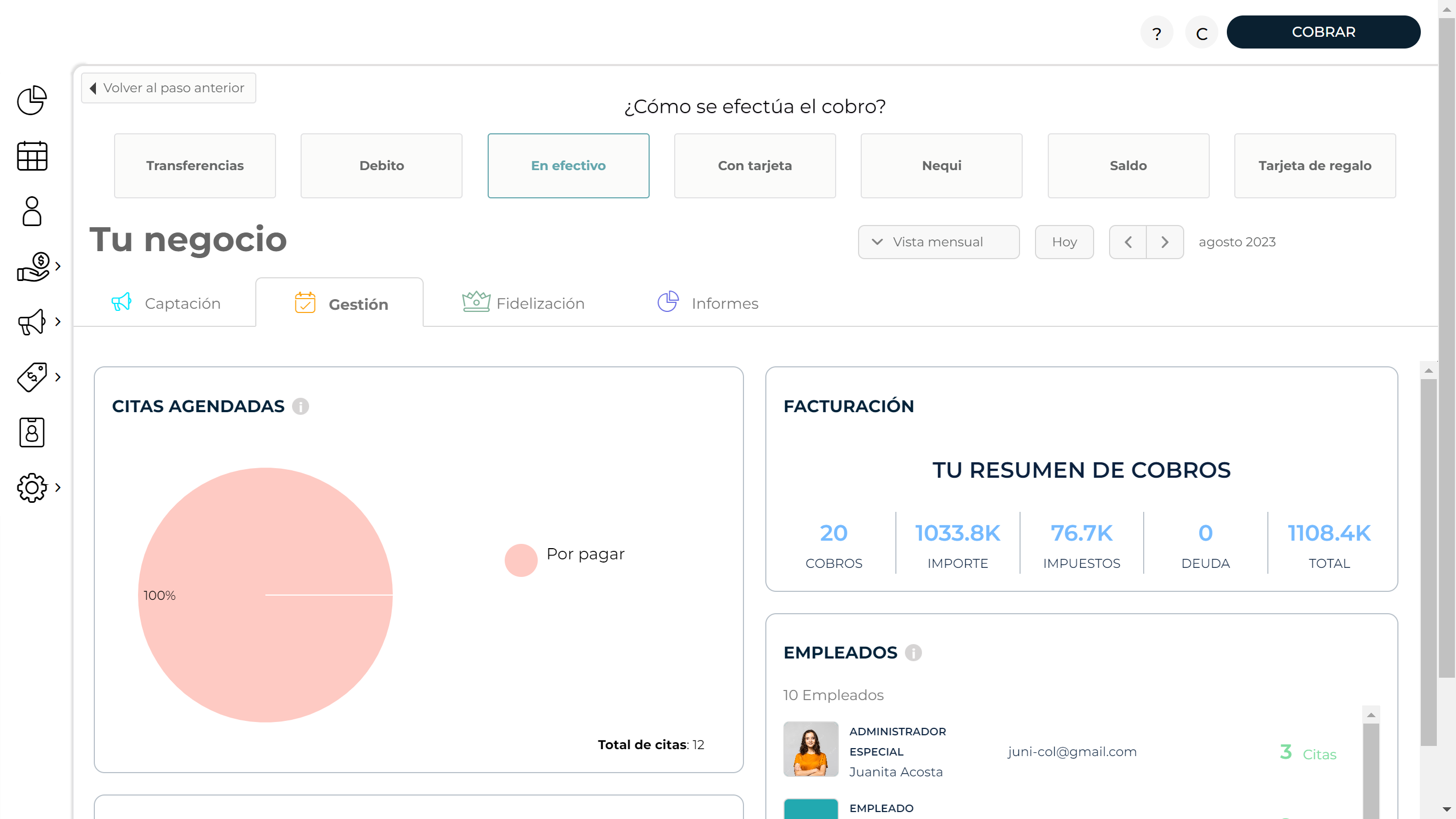Expand the sales menu chevron
1456x819 pixels.
pyautogui.click(x=58, y=267)
